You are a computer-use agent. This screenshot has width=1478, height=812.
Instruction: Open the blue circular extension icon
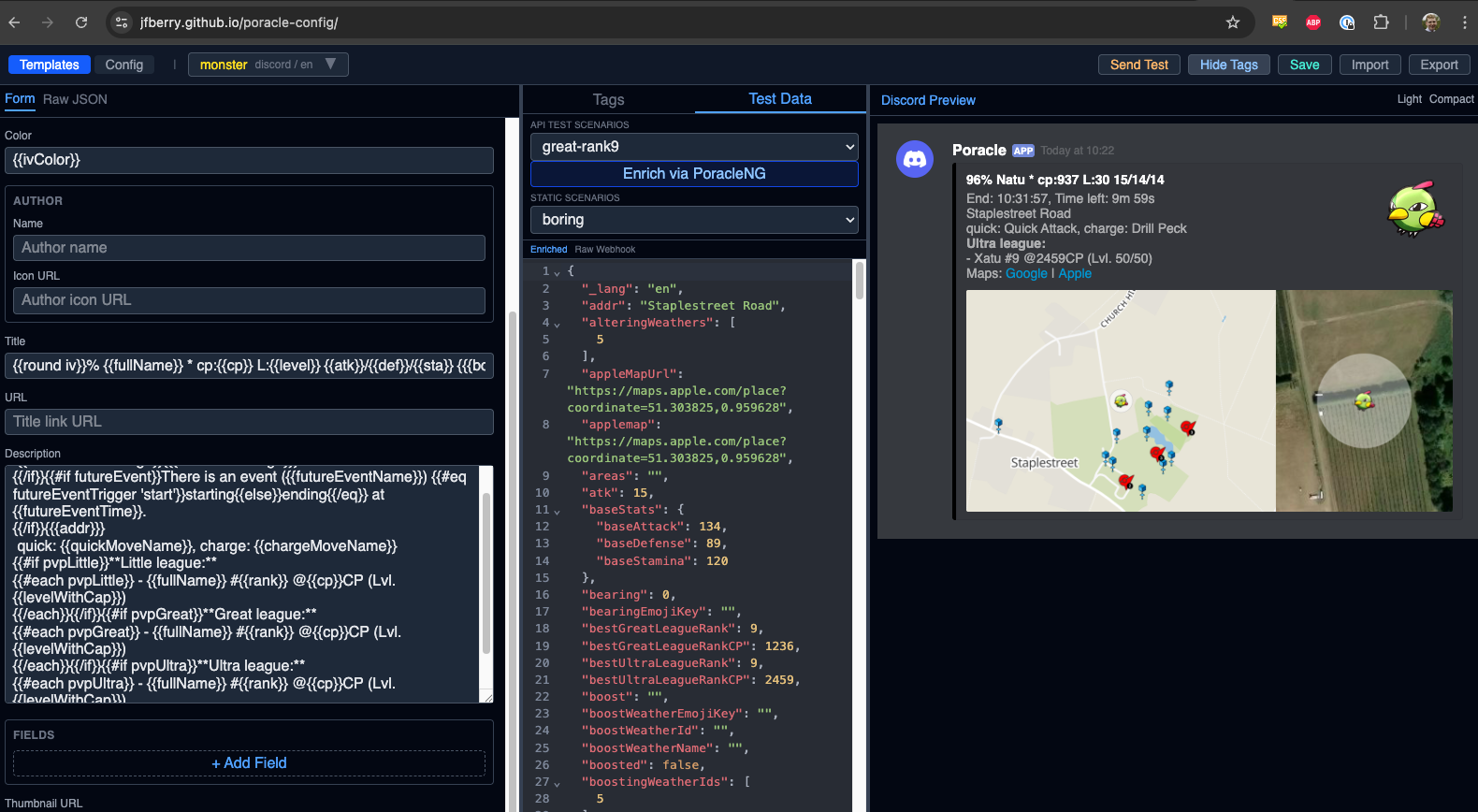[x=1347, y=22]
